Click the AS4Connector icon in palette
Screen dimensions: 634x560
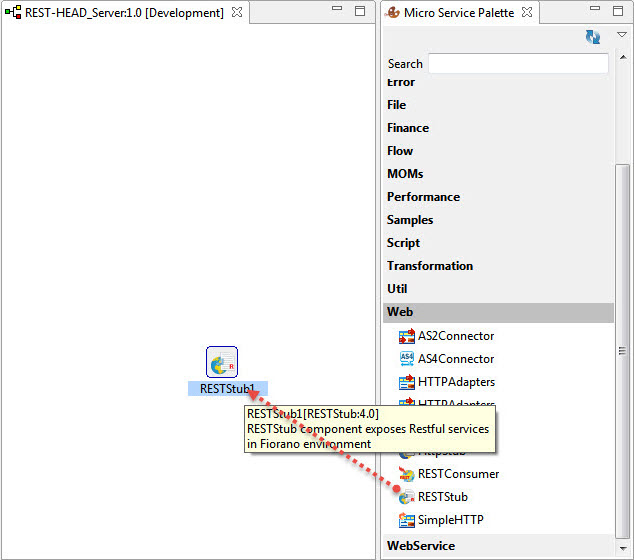coord(406,359)
